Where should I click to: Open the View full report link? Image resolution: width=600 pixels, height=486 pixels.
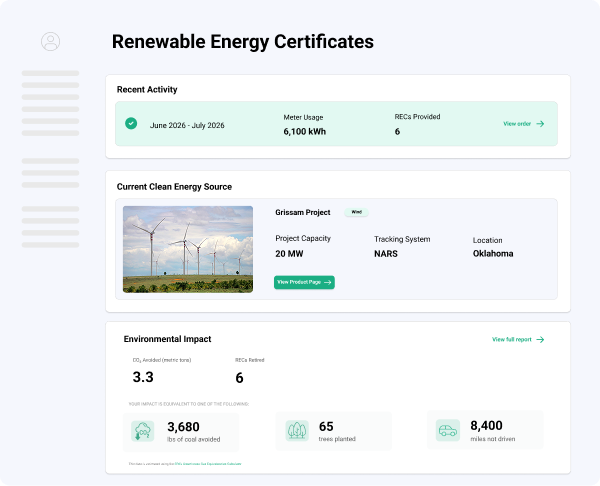coord(518,339)
